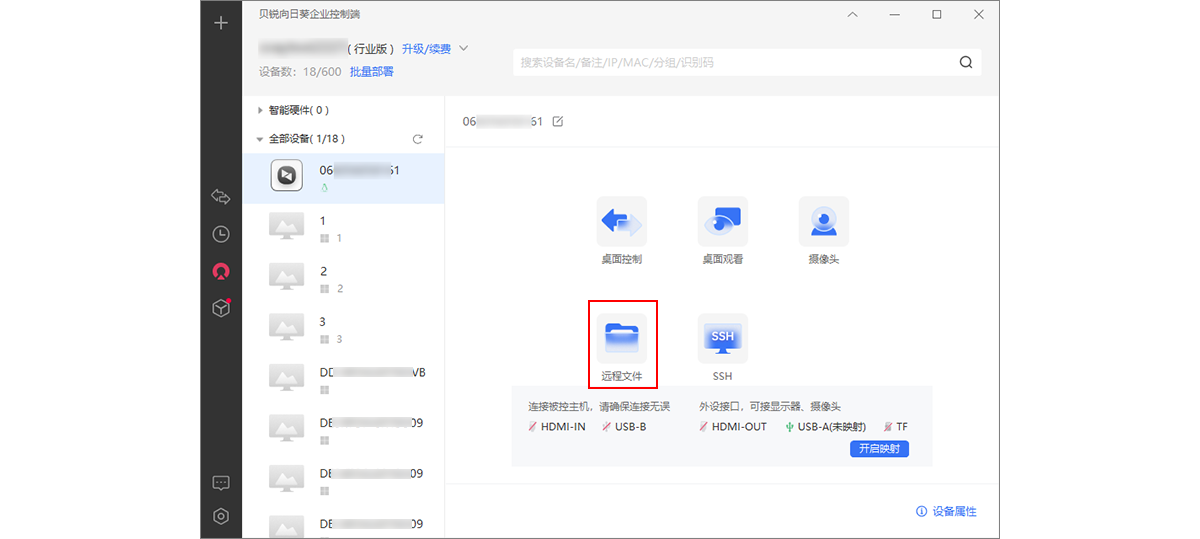The width and height of the screenshot is (1200, 539).
Task: Open the message chat icon in sidebar
Action: click(x=221, y=483)
